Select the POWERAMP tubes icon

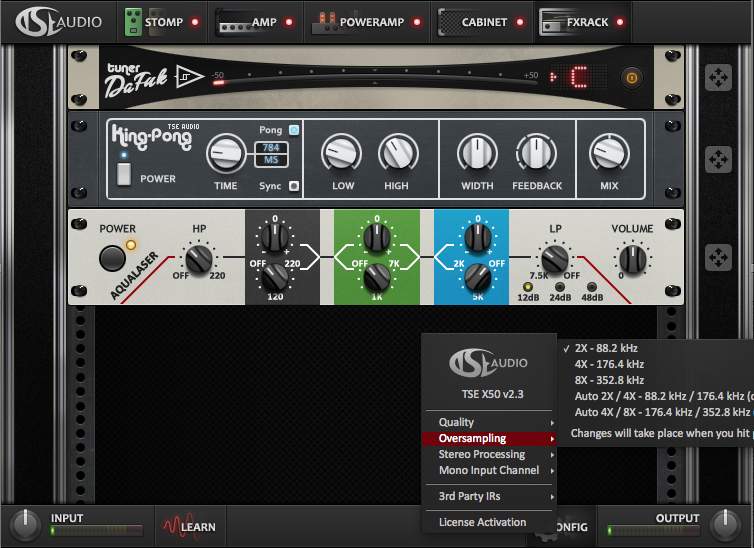(x=323, y=21)
